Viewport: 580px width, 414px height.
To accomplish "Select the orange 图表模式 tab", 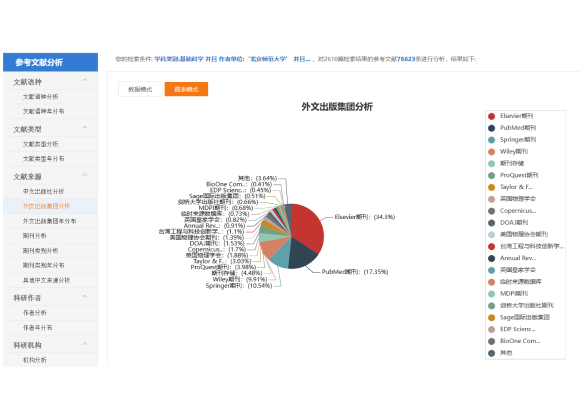I will click(x=186, y=89).
